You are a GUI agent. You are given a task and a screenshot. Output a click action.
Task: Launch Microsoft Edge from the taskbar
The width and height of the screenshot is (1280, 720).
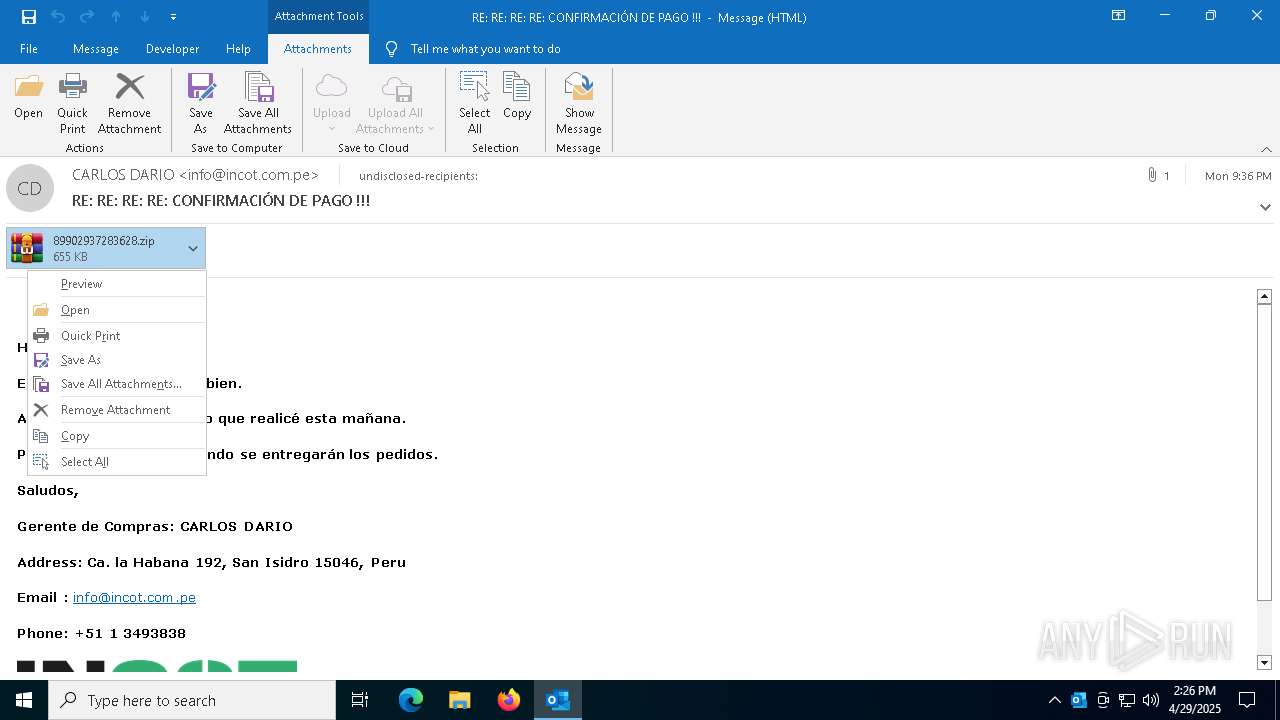411,700
